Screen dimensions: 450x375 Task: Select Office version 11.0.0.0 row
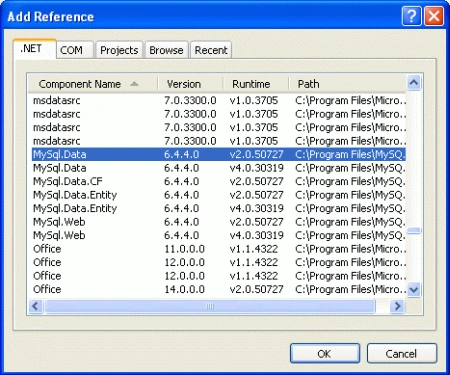pyautogui.click(x=219, y=249)
